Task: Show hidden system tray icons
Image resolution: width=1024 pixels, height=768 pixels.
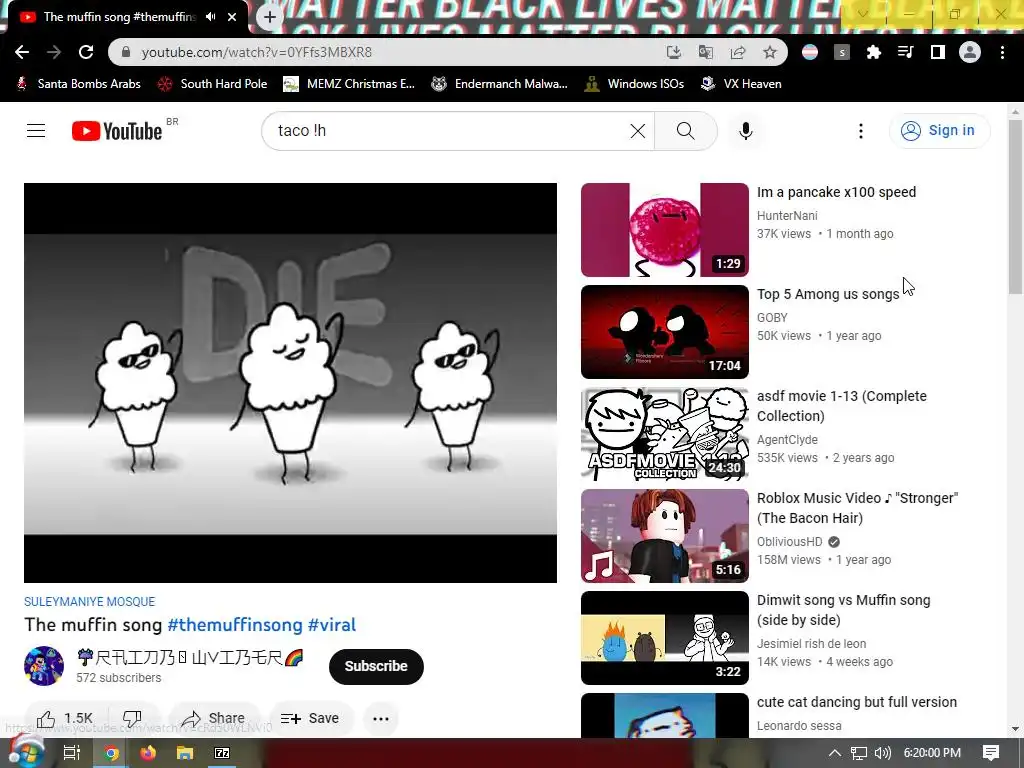Action: (x=835, y=753)
